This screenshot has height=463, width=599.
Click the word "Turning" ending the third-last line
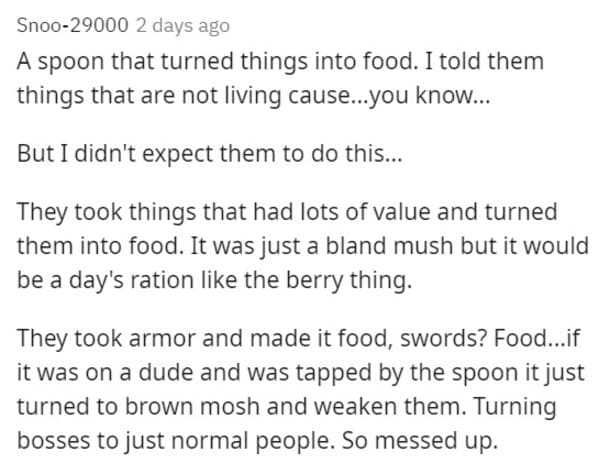[x=515, y=407]
